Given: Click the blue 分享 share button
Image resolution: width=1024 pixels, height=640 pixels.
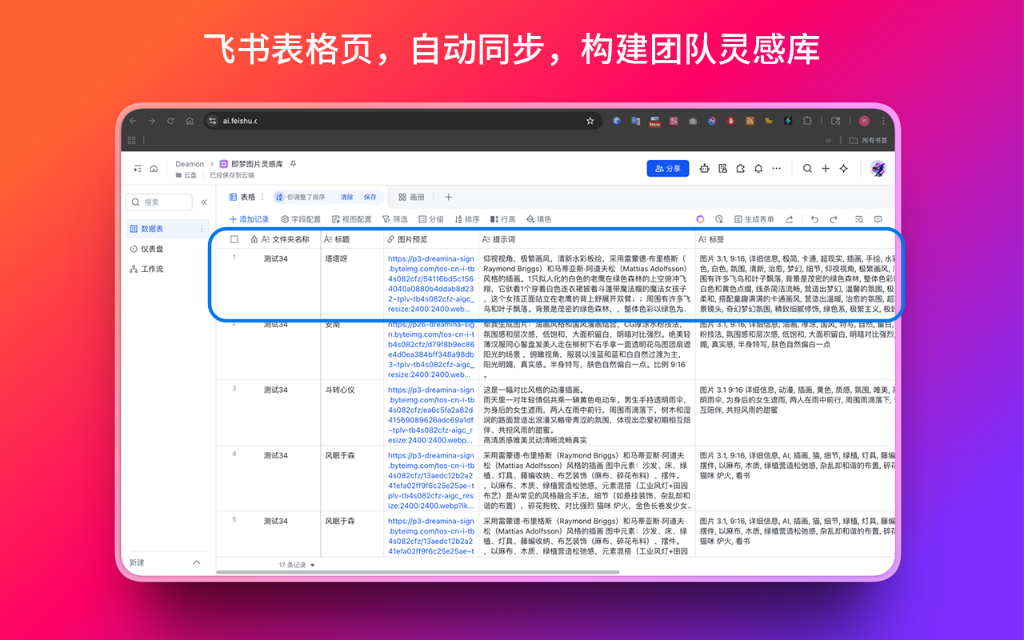Looking at the screenshot, I should (x=667, y=168).
